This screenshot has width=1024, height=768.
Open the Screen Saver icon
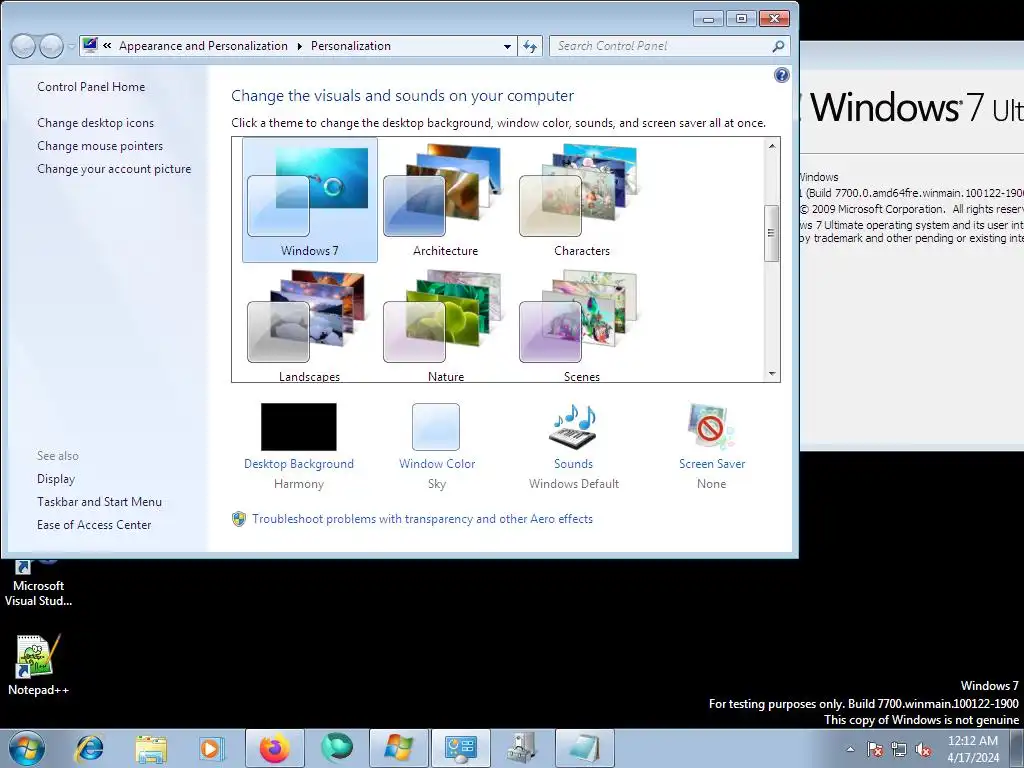tap(711, 426)
